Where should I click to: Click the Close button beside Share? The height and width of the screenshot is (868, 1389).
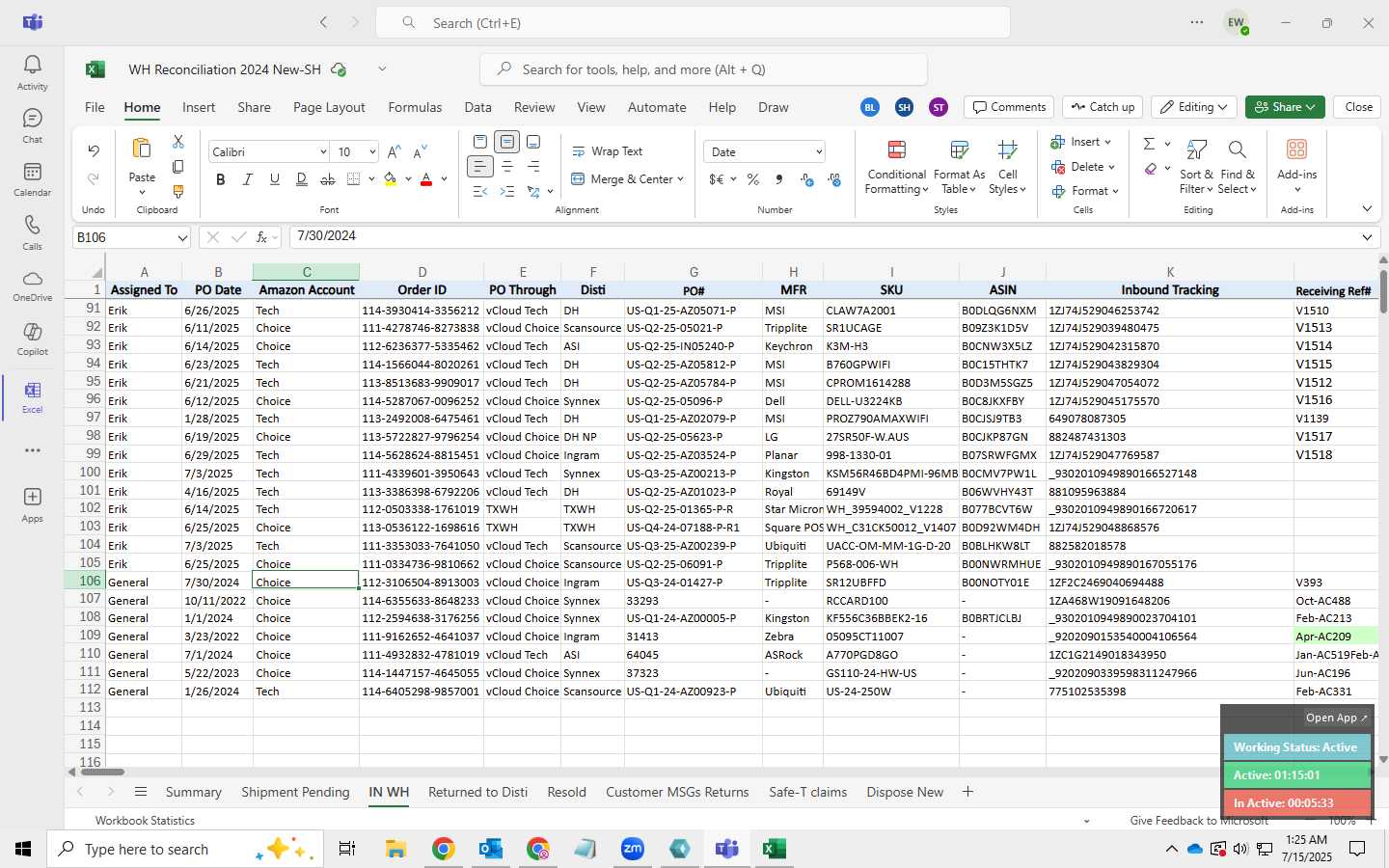pos(1358,107)
